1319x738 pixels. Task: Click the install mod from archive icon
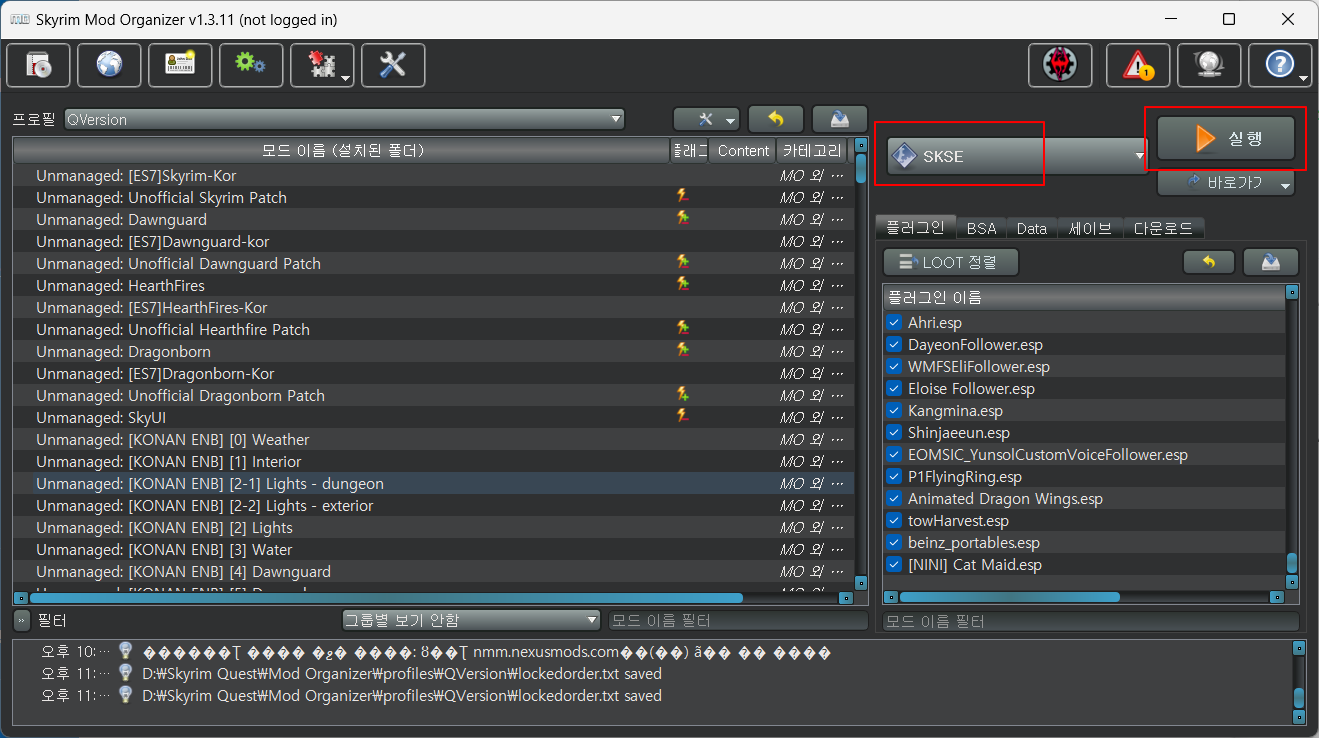pos(38,65)
